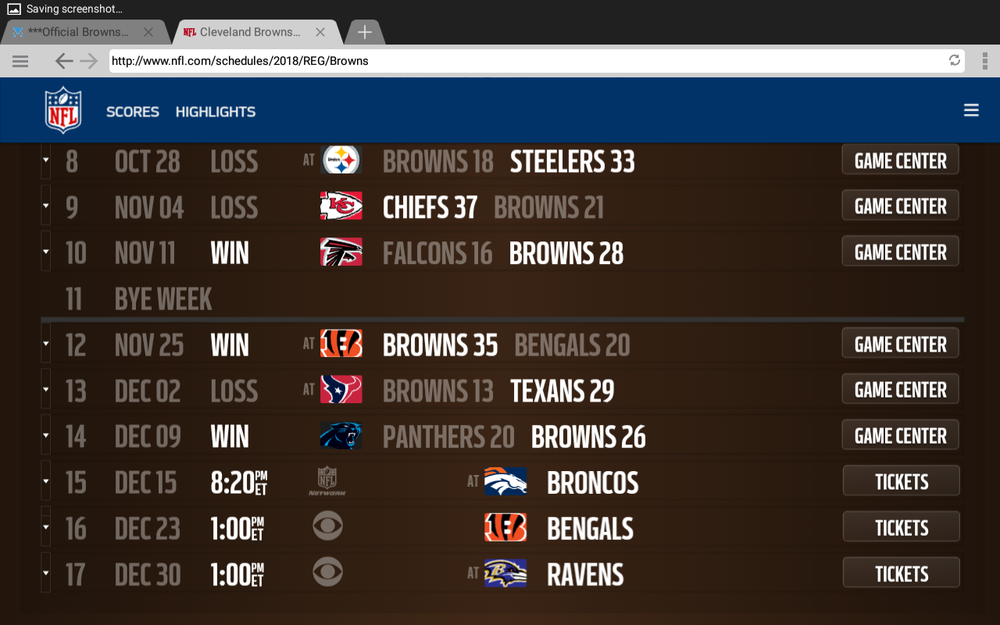This screenshot has width=1000, height=625.
Task: Click the CBS eye logo for Dec 23
Action: click(x=328, y=527)
